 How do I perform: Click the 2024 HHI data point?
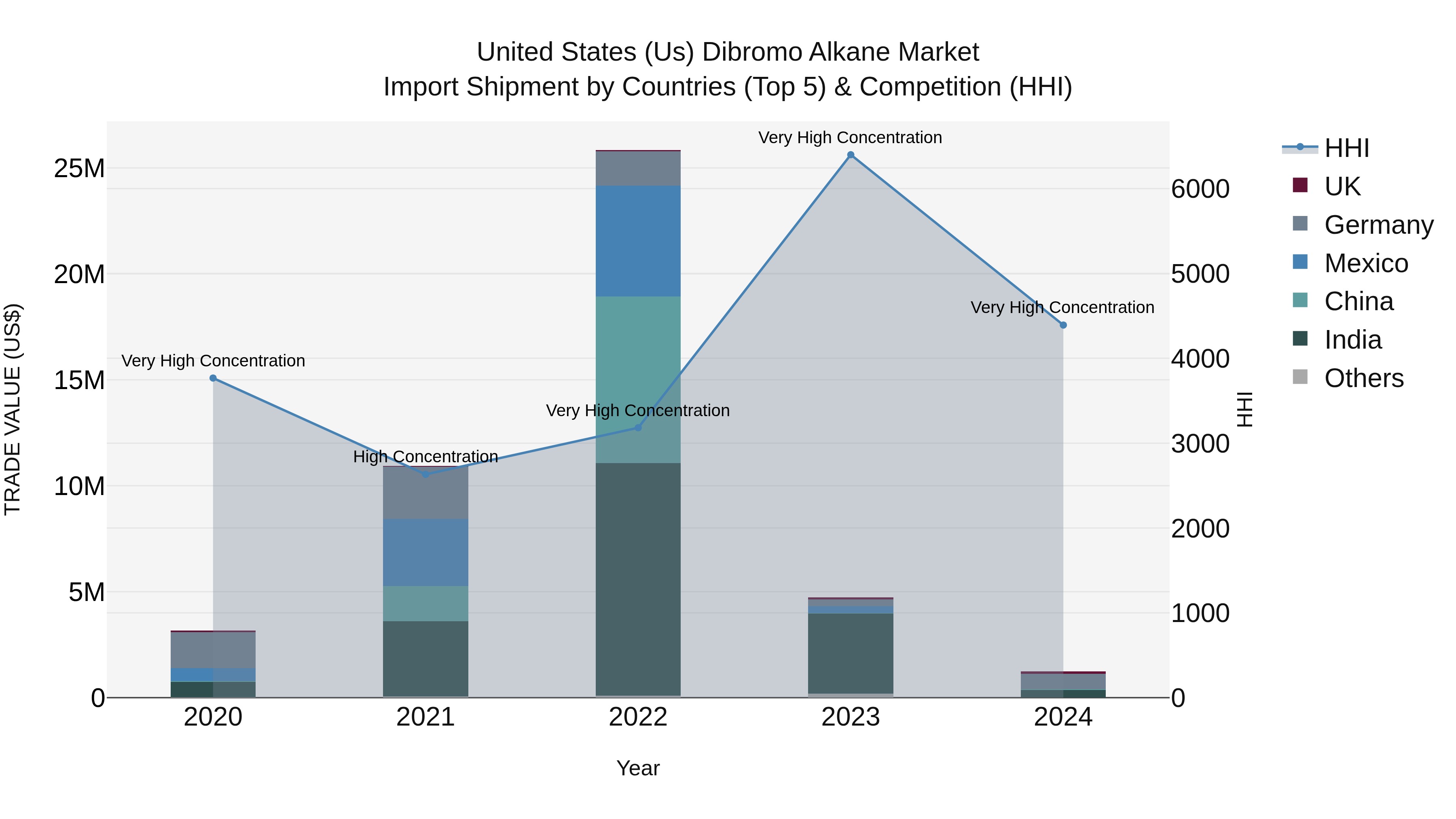pos(1063,325)
